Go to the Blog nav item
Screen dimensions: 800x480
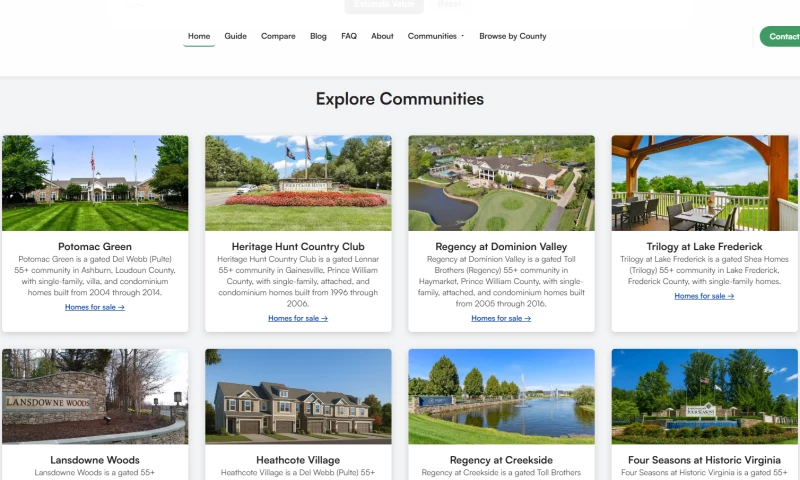pyautogui.click(x=318, y=36)
